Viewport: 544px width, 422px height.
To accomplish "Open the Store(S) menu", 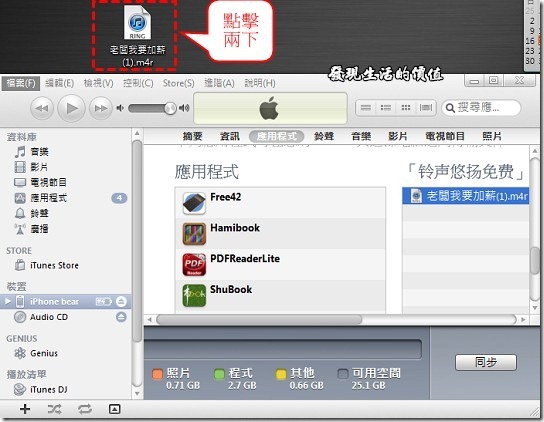I will tap(179, 83).
